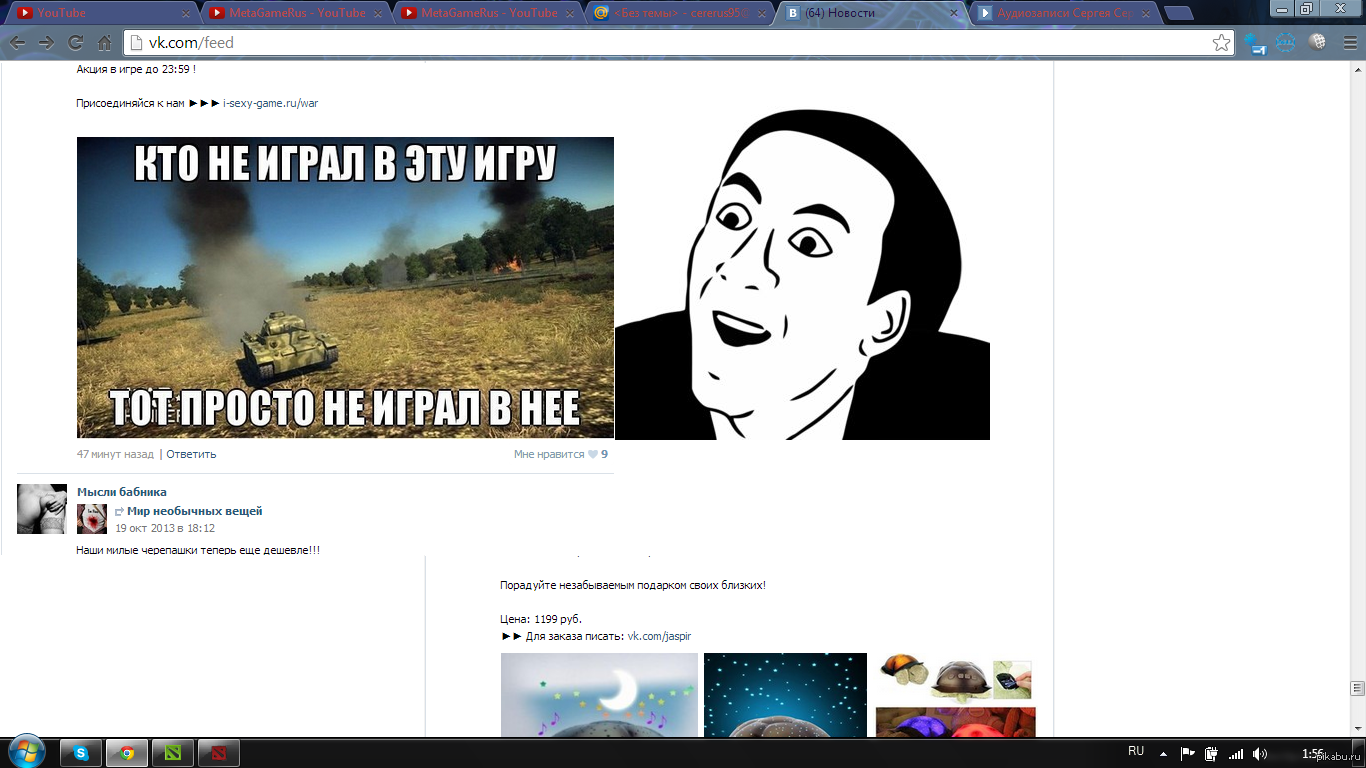
Task: Go back with the browser Back arrow
Action: pos(18,43)
